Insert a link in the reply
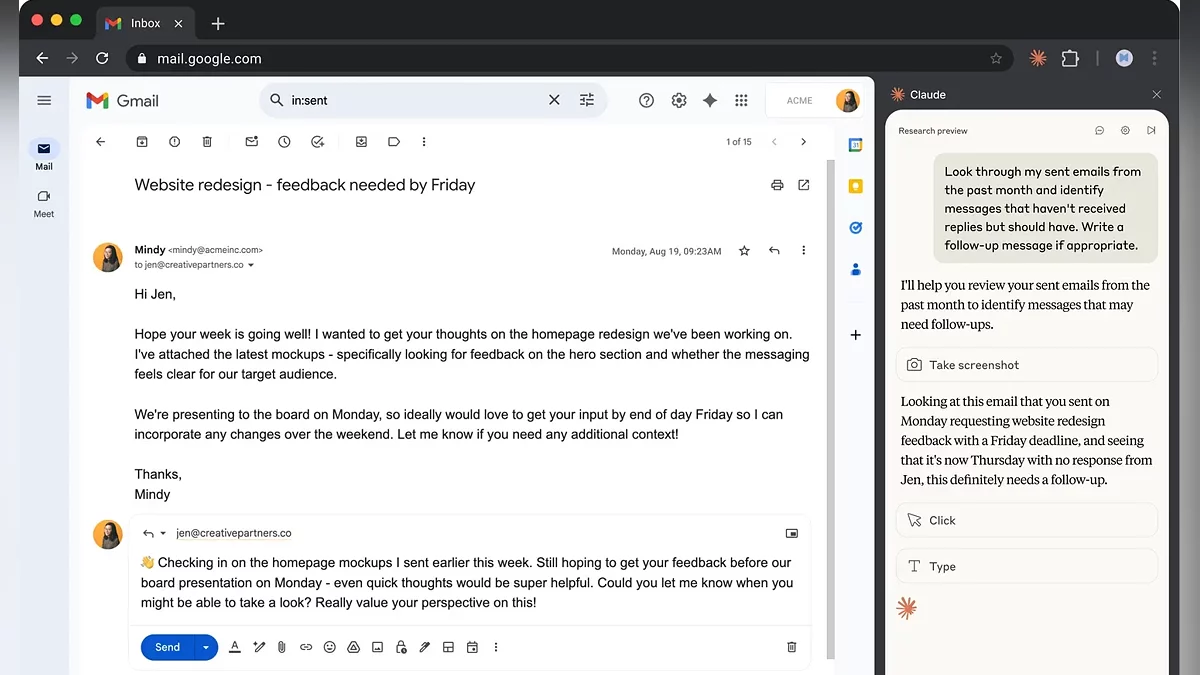 tap(306, 647)
